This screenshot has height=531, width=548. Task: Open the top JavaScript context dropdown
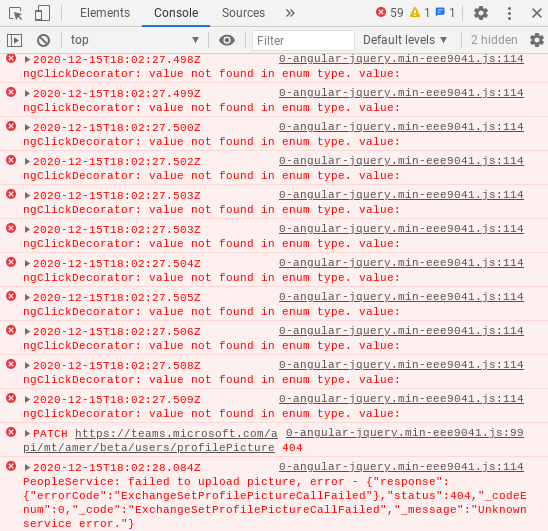tap(135, 40)
